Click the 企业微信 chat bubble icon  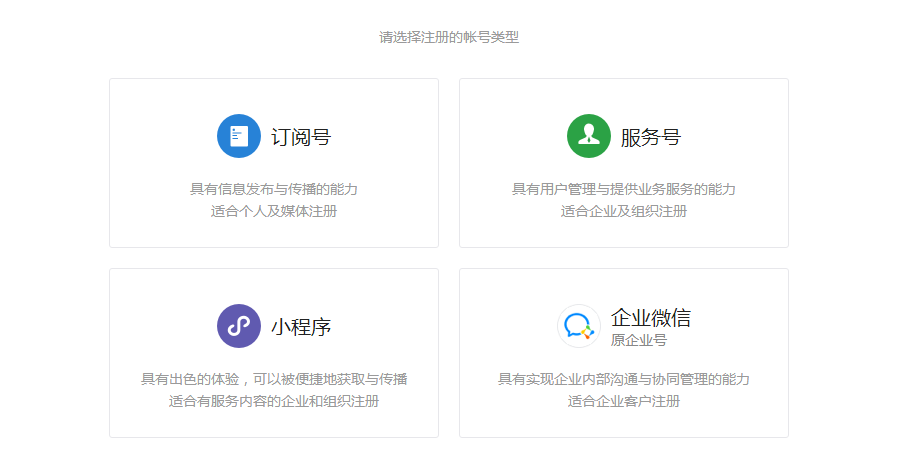pos(579,326)
